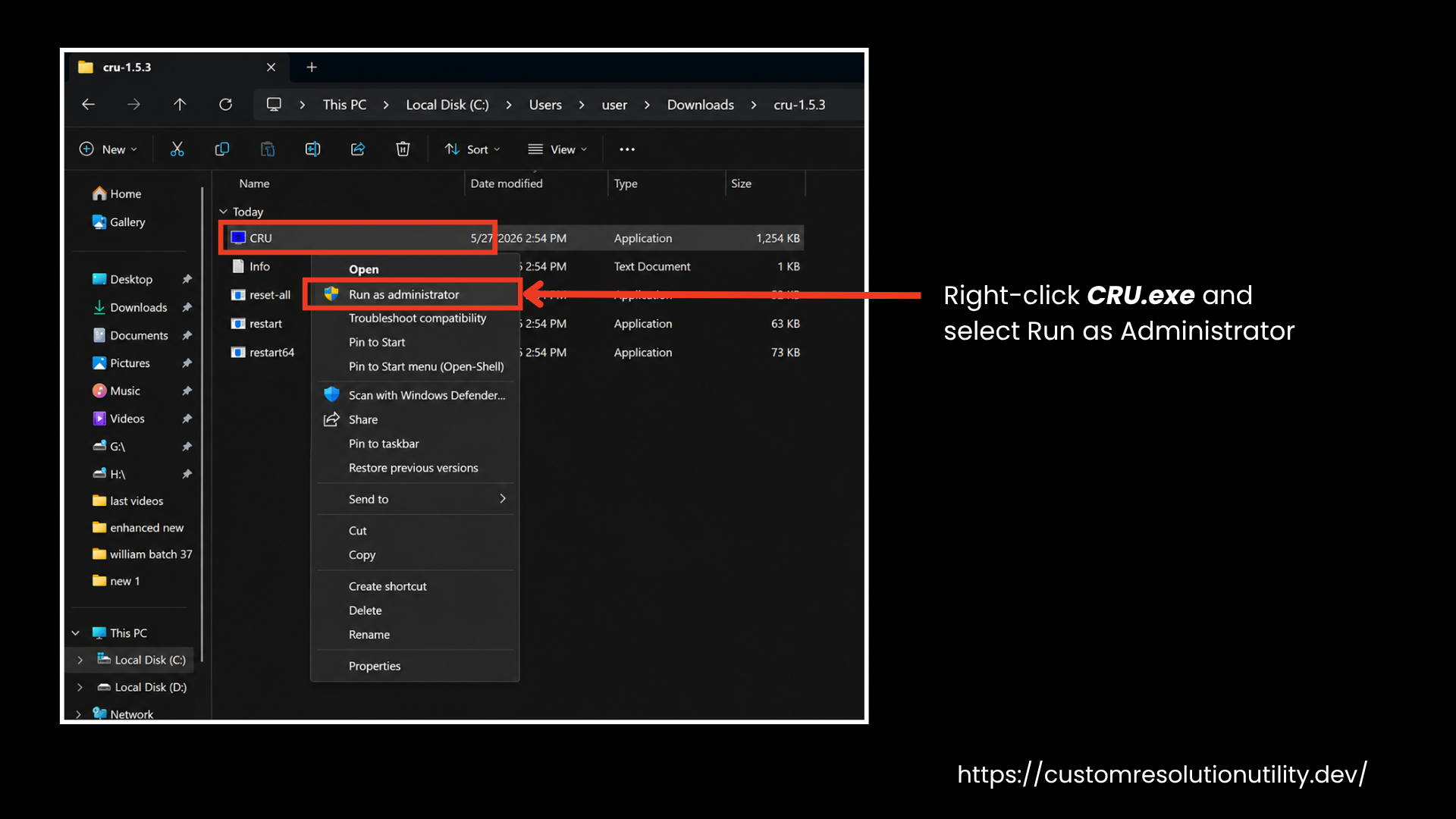The width and height of the screenshot is (1456, 819).
Task: Click the Paste icon in toolbar
Action: point(268,149)
